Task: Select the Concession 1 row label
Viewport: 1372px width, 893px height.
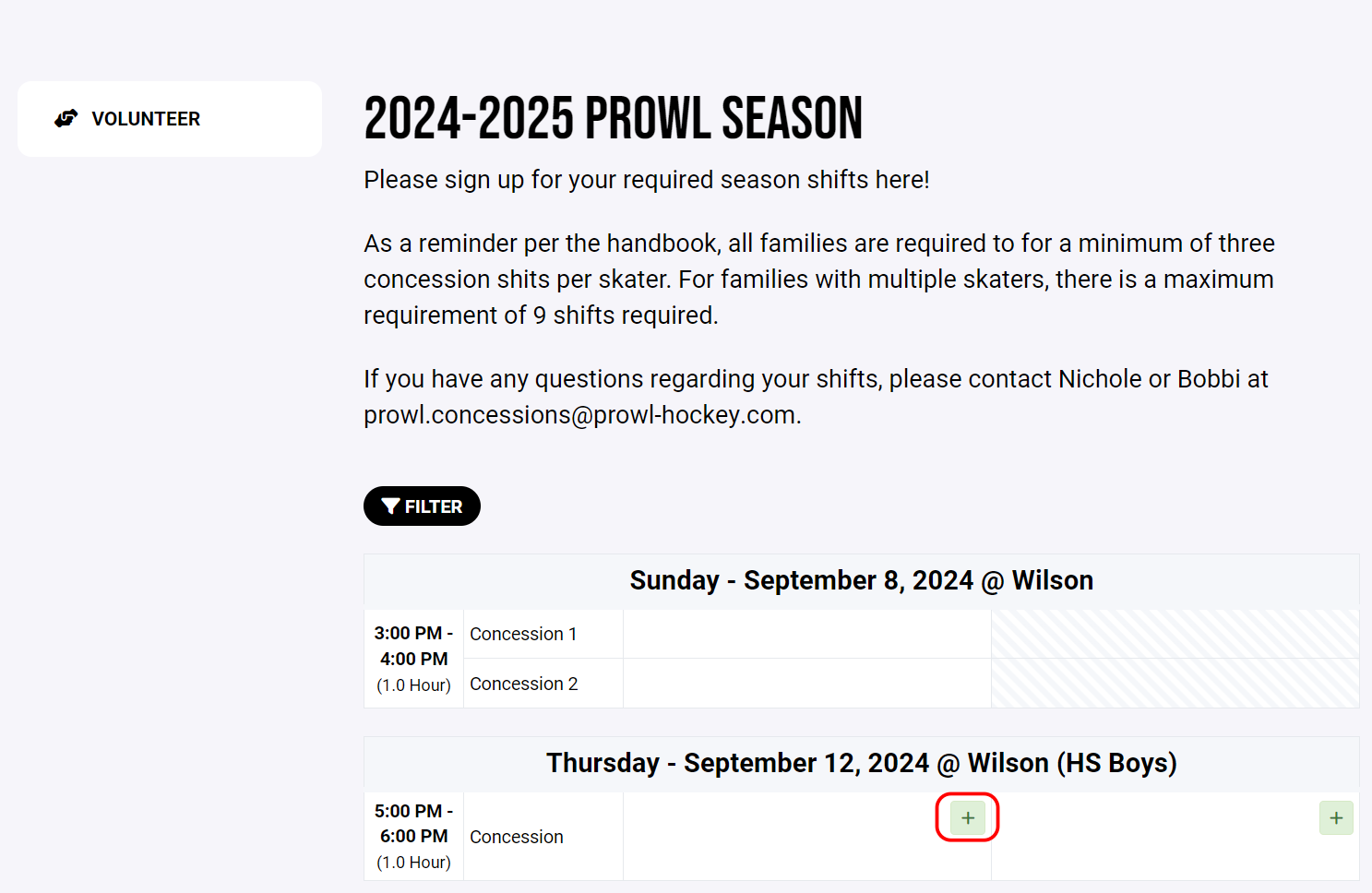Action: tap(523, 634)
